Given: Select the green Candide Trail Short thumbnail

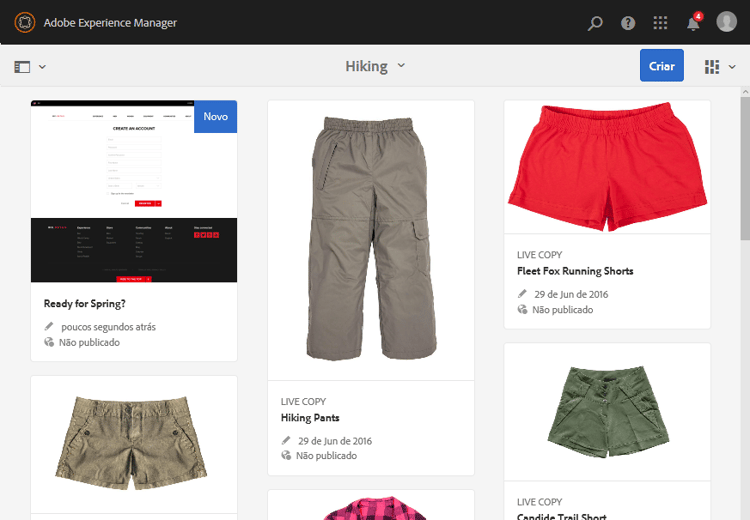Looking at the screenshot, I should (x=607, y=411).
